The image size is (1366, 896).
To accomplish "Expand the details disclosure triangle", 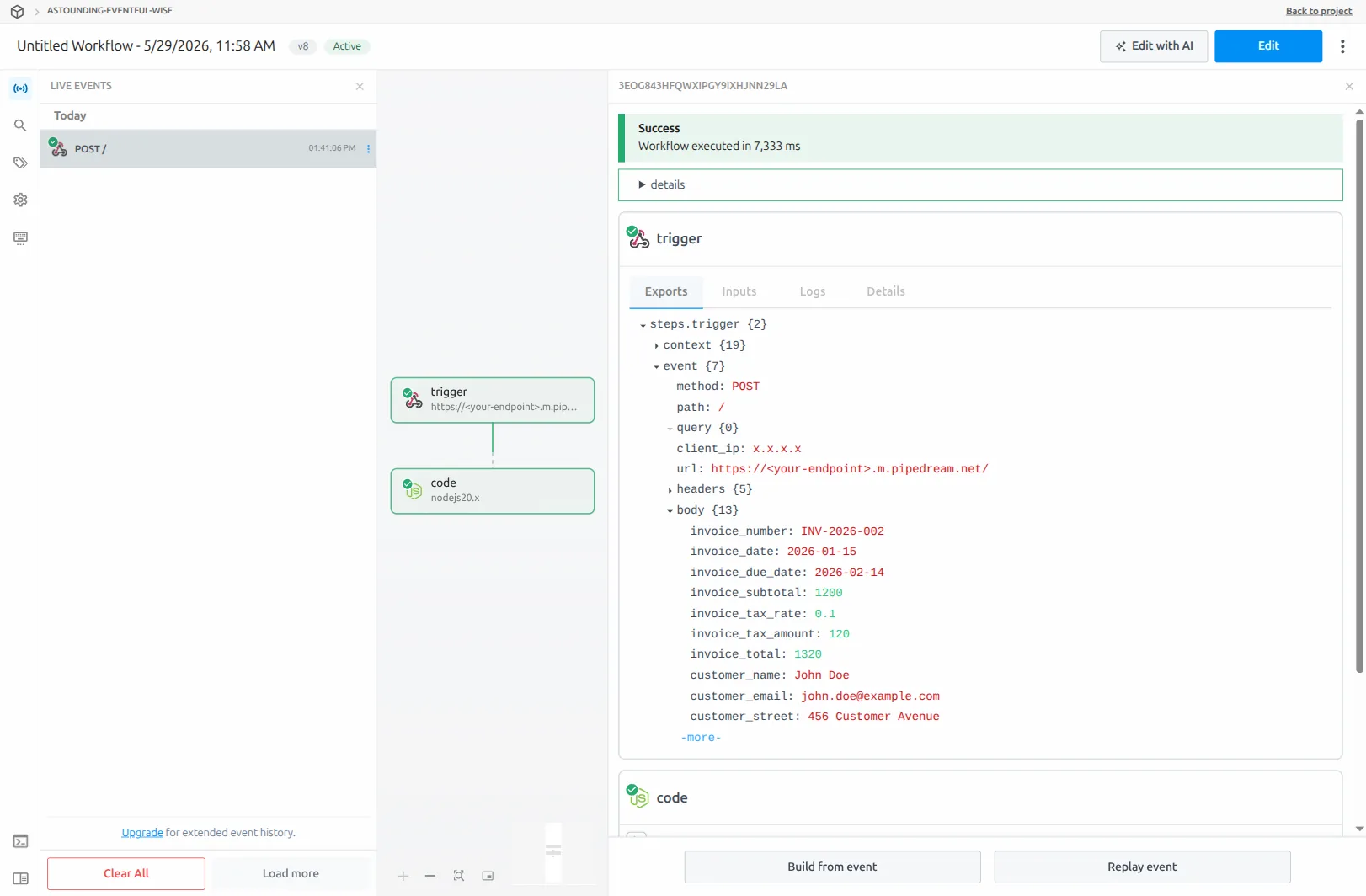I will pos(642,184).
